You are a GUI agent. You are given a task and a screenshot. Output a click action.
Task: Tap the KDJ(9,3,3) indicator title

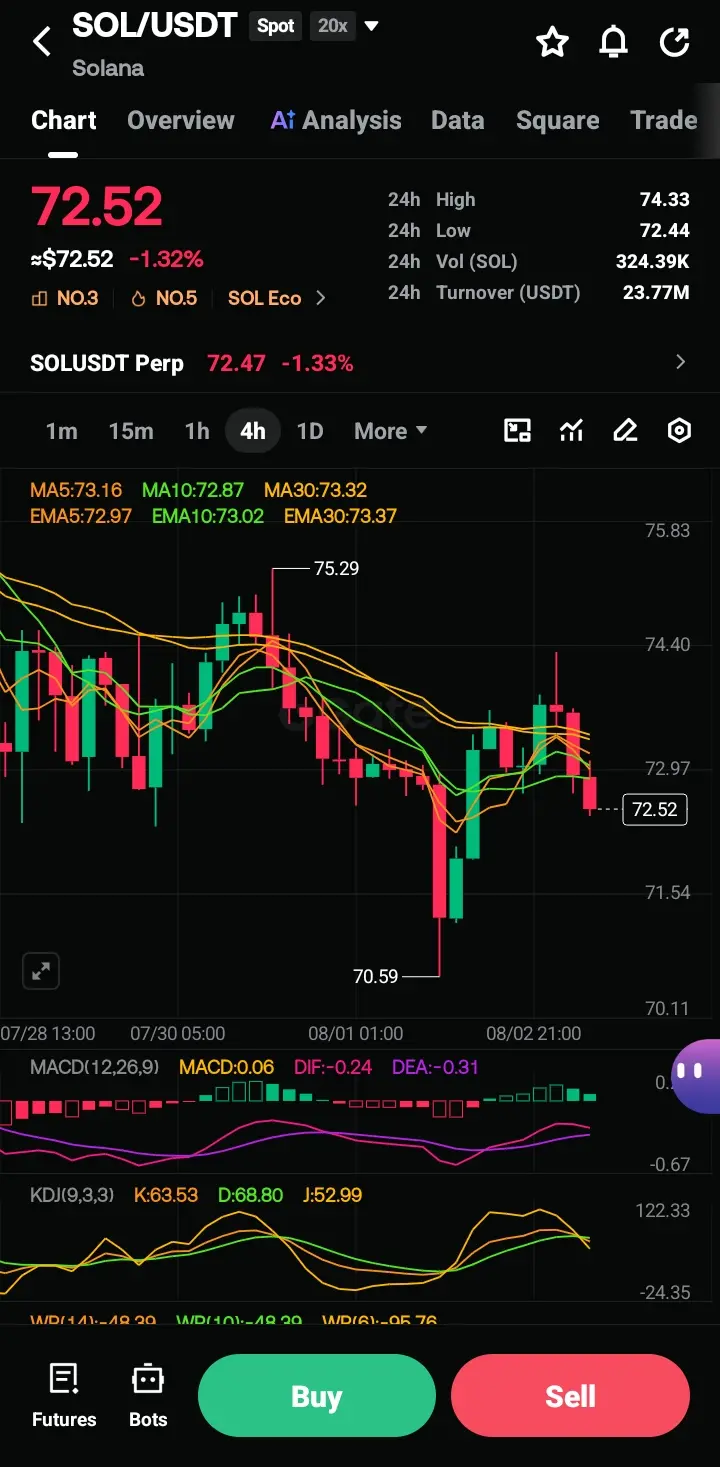[x=73, y=1195]
